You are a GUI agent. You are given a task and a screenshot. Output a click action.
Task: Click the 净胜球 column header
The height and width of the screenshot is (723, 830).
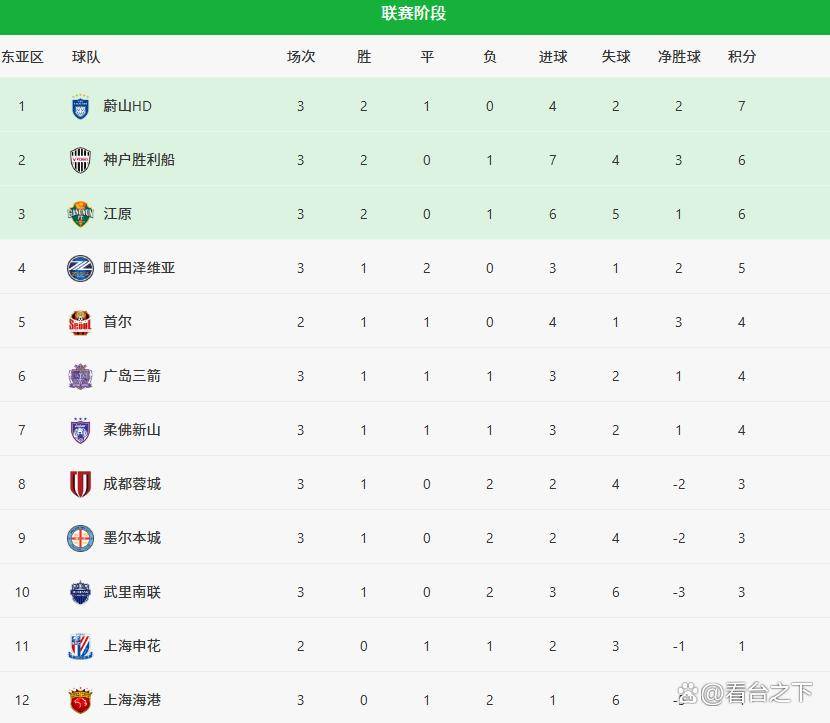coord(679,57)
